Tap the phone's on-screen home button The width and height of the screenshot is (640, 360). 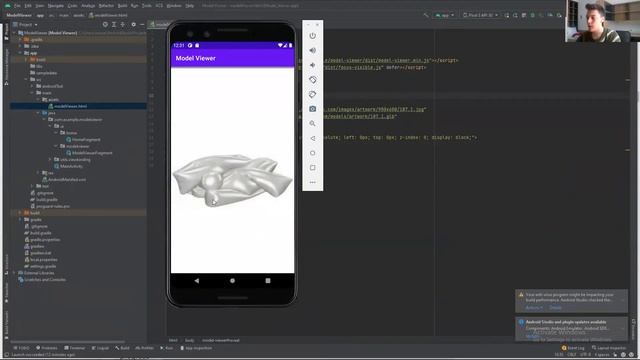click(232, 281)
